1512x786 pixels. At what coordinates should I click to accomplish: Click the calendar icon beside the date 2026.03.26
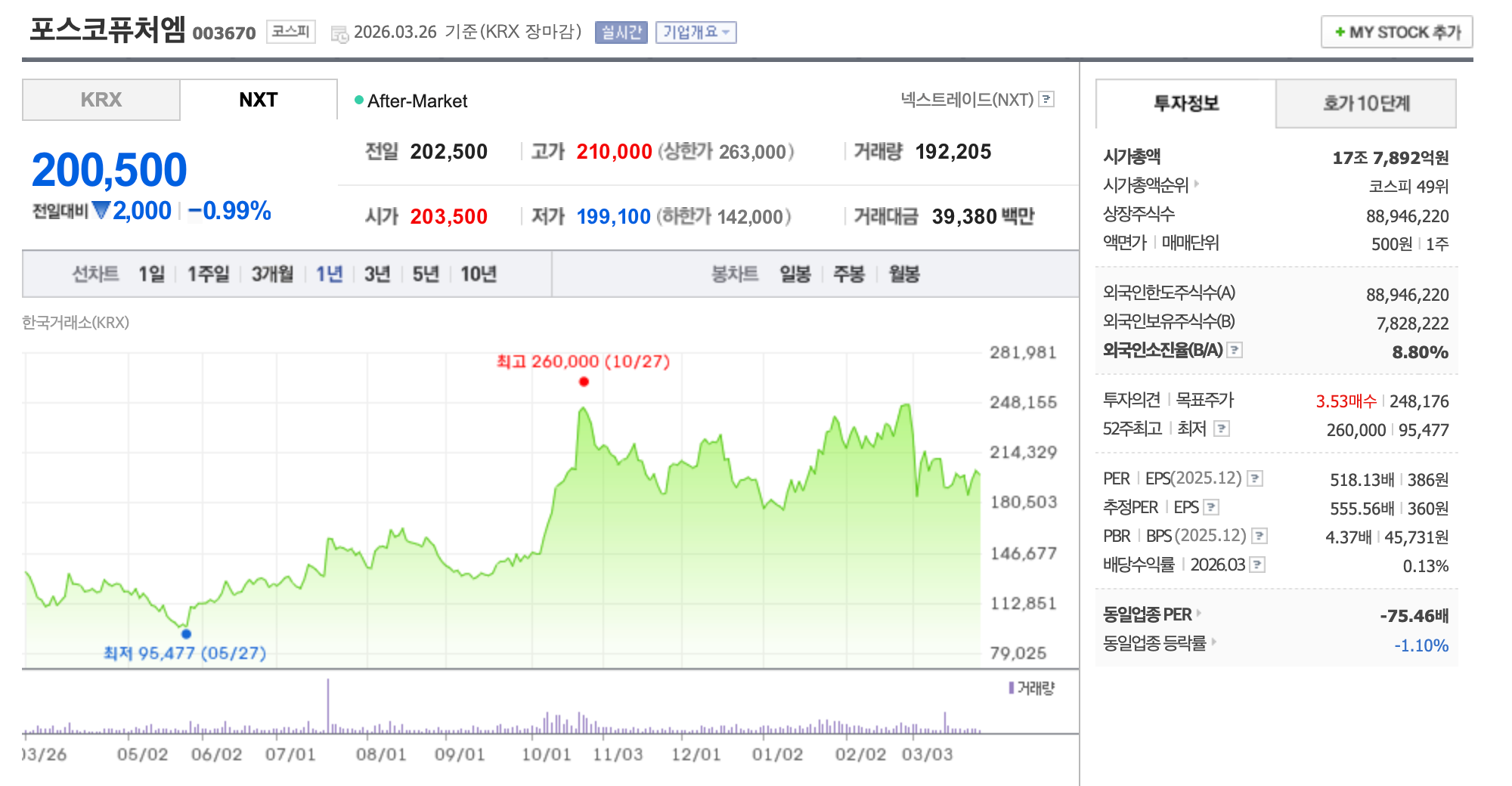click(x=339, y=33)
